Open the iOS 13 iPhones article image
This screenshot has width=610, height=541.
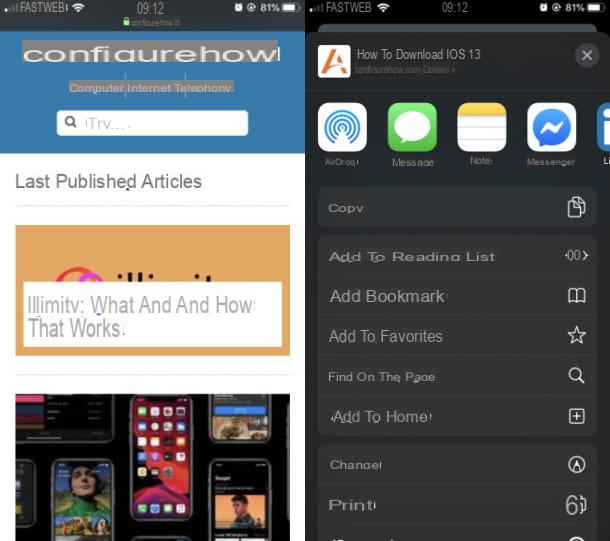pos(152,467)
